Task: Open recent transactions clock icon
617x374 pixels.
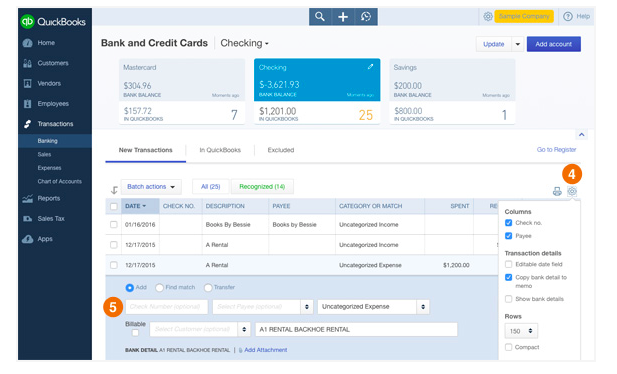Action: [366, 17]
